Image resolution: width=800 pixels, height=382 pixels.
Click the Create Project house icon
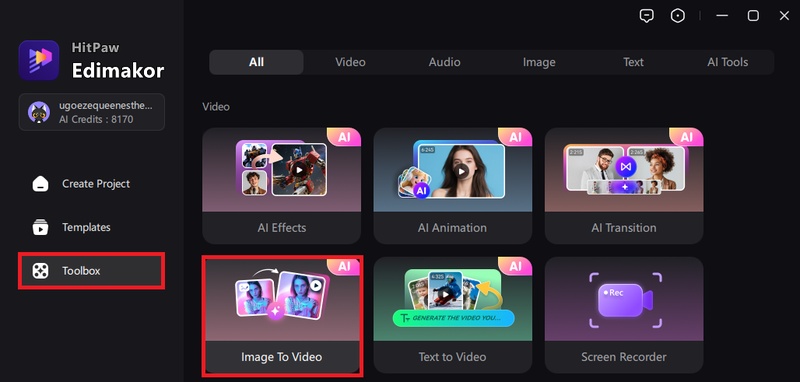click(x=40, y=184)
